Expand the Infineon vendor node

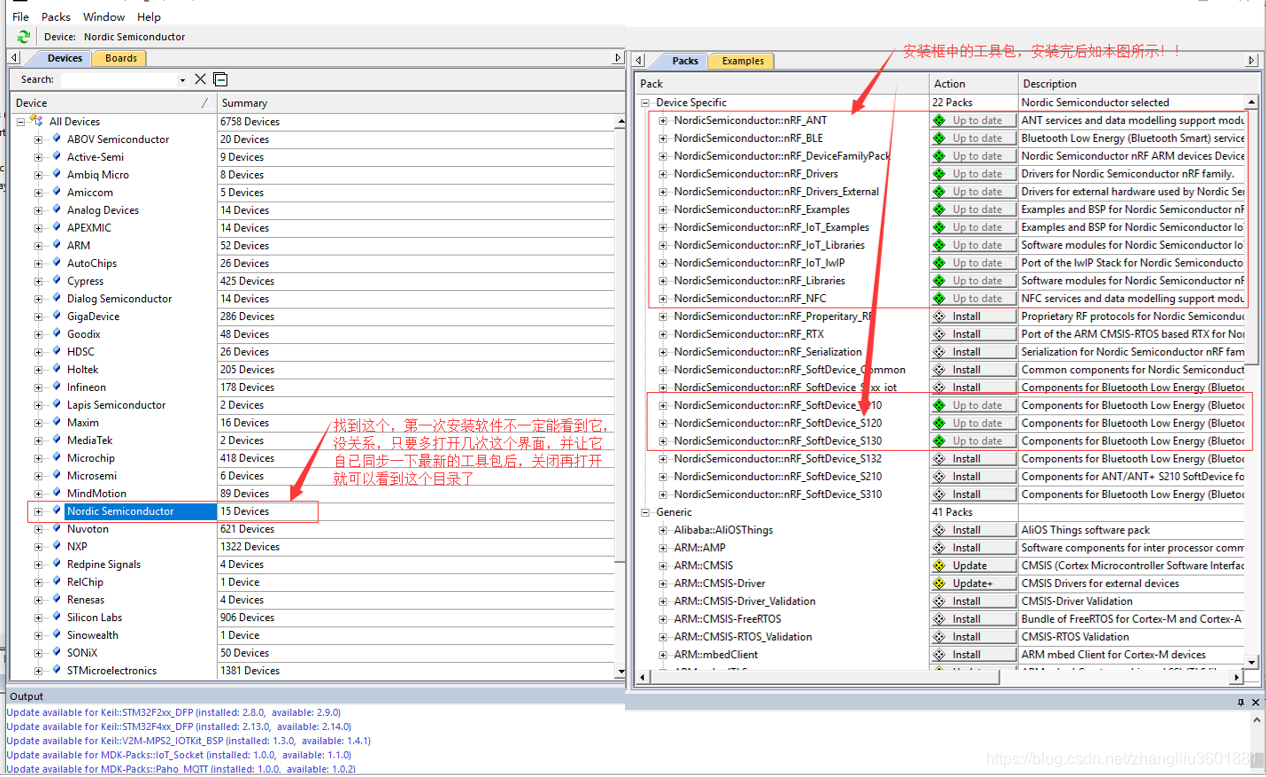(39, 388)
